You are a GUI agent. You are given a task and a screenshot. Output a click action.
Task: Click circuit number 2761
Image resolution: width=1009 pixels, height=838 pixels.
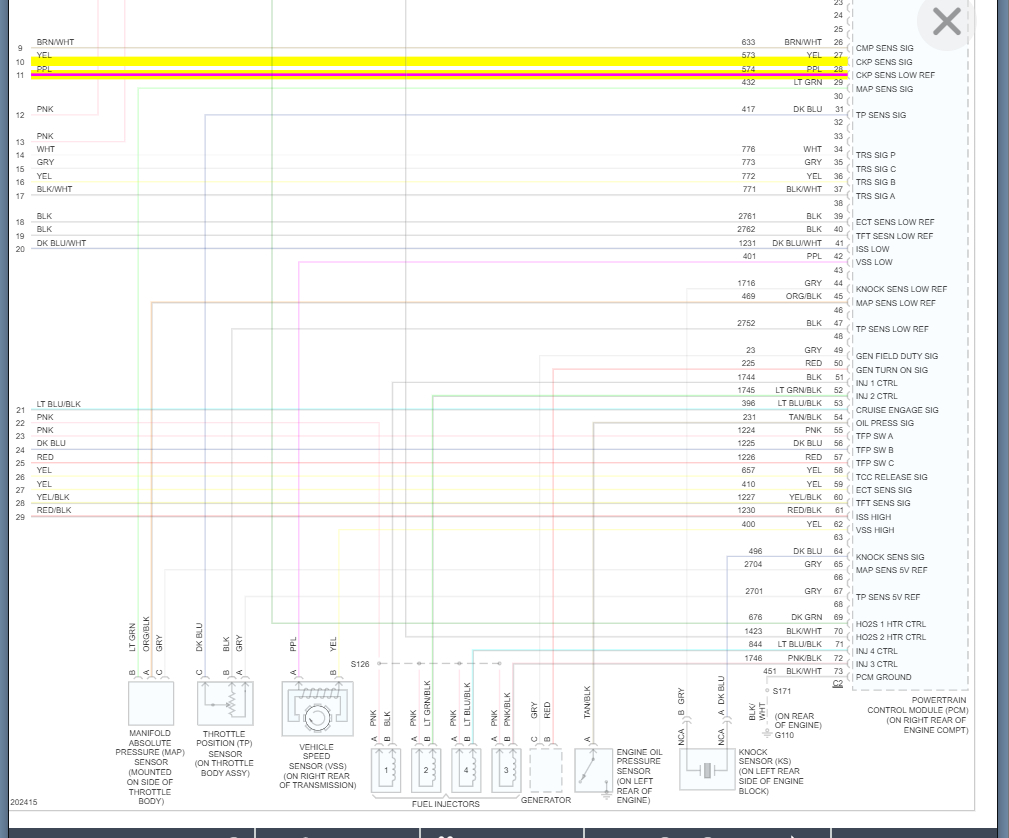pos(746,216)
